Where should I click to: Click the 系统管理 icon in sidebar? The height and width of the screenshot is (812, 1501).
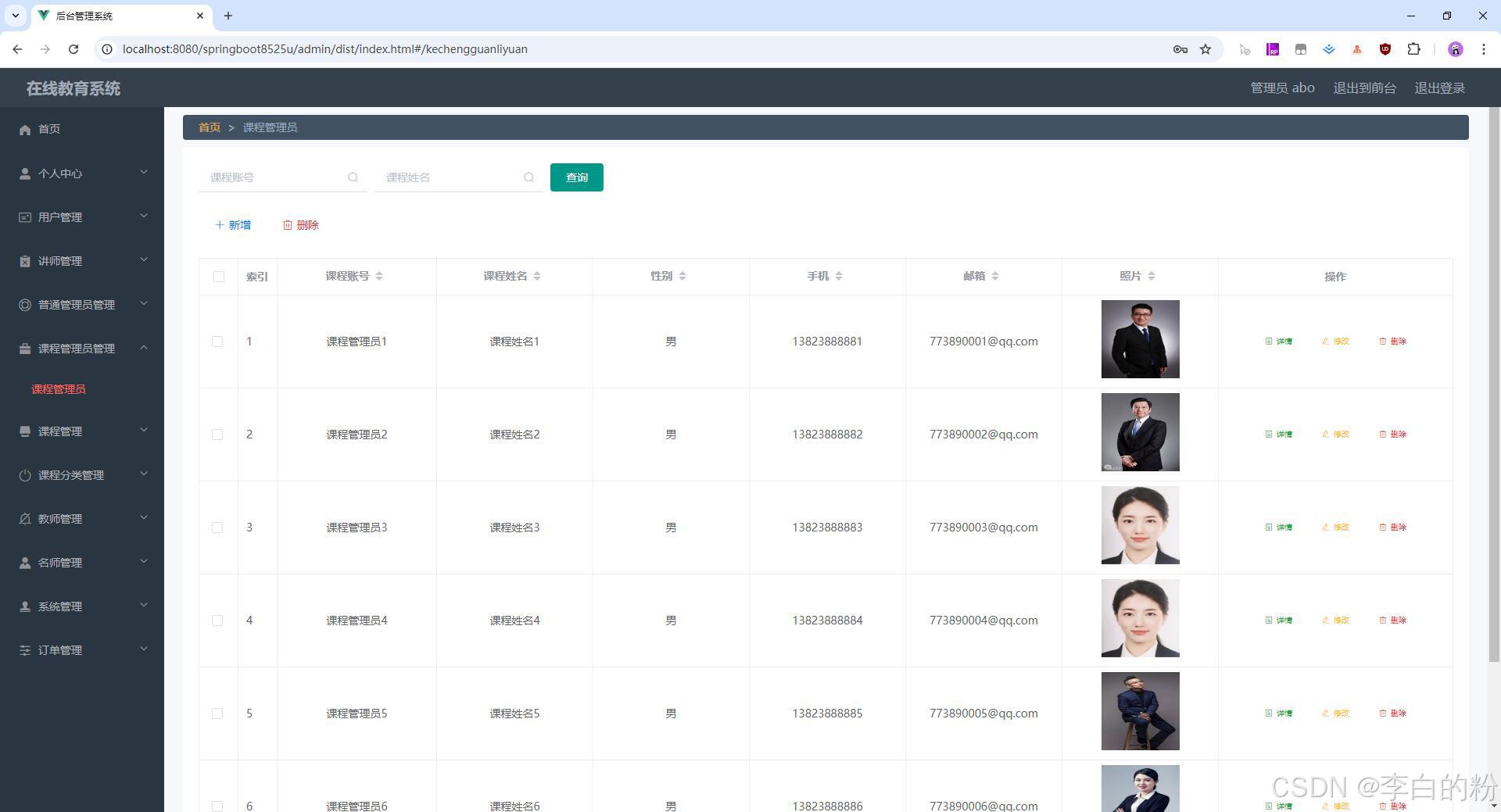[x=25, y=606]
